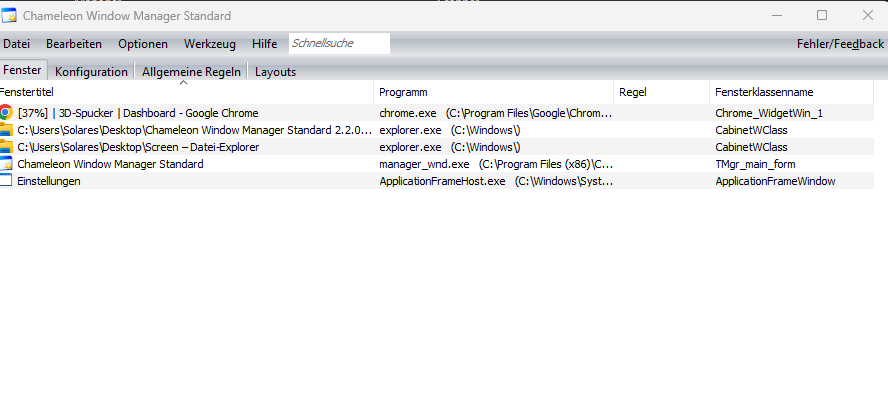This screenshot has height=409, width=888.
Task: Click the Fehler/Feedback link
Action: 840,44
